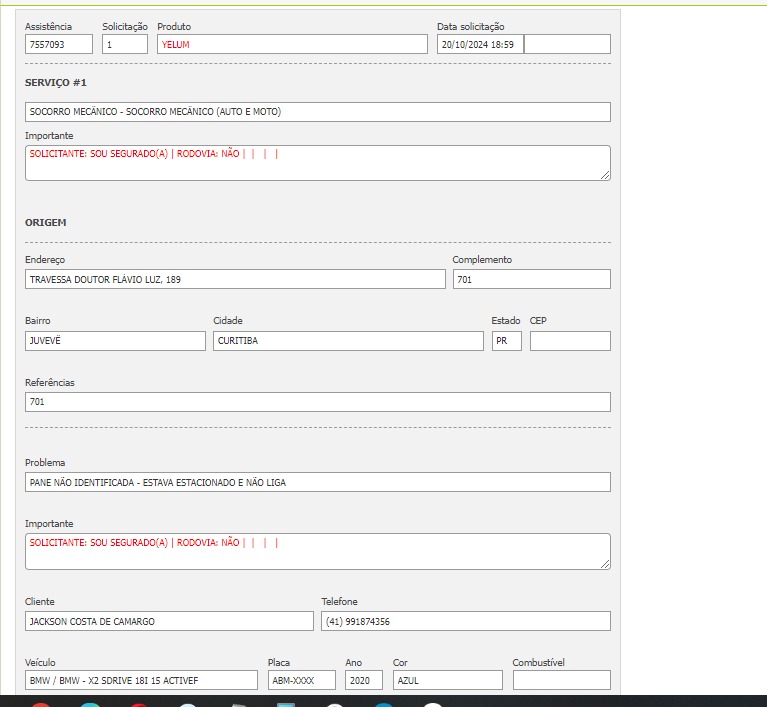Screen dimensions: 767x707
Task: Click the empty field beside the request date
Action: coord(567,45)
